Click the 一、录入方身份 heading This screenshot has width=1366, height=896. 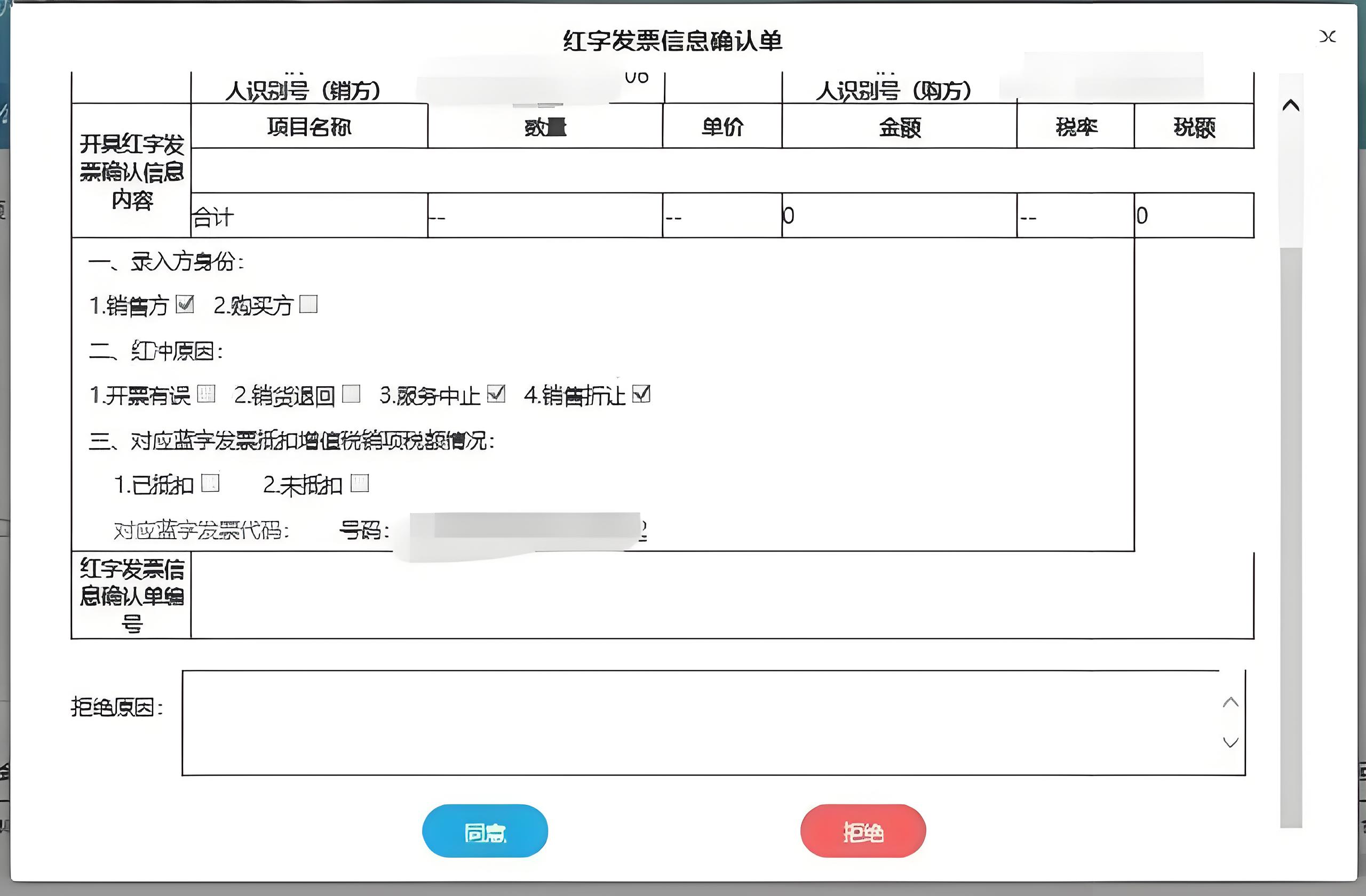(166, 261)
